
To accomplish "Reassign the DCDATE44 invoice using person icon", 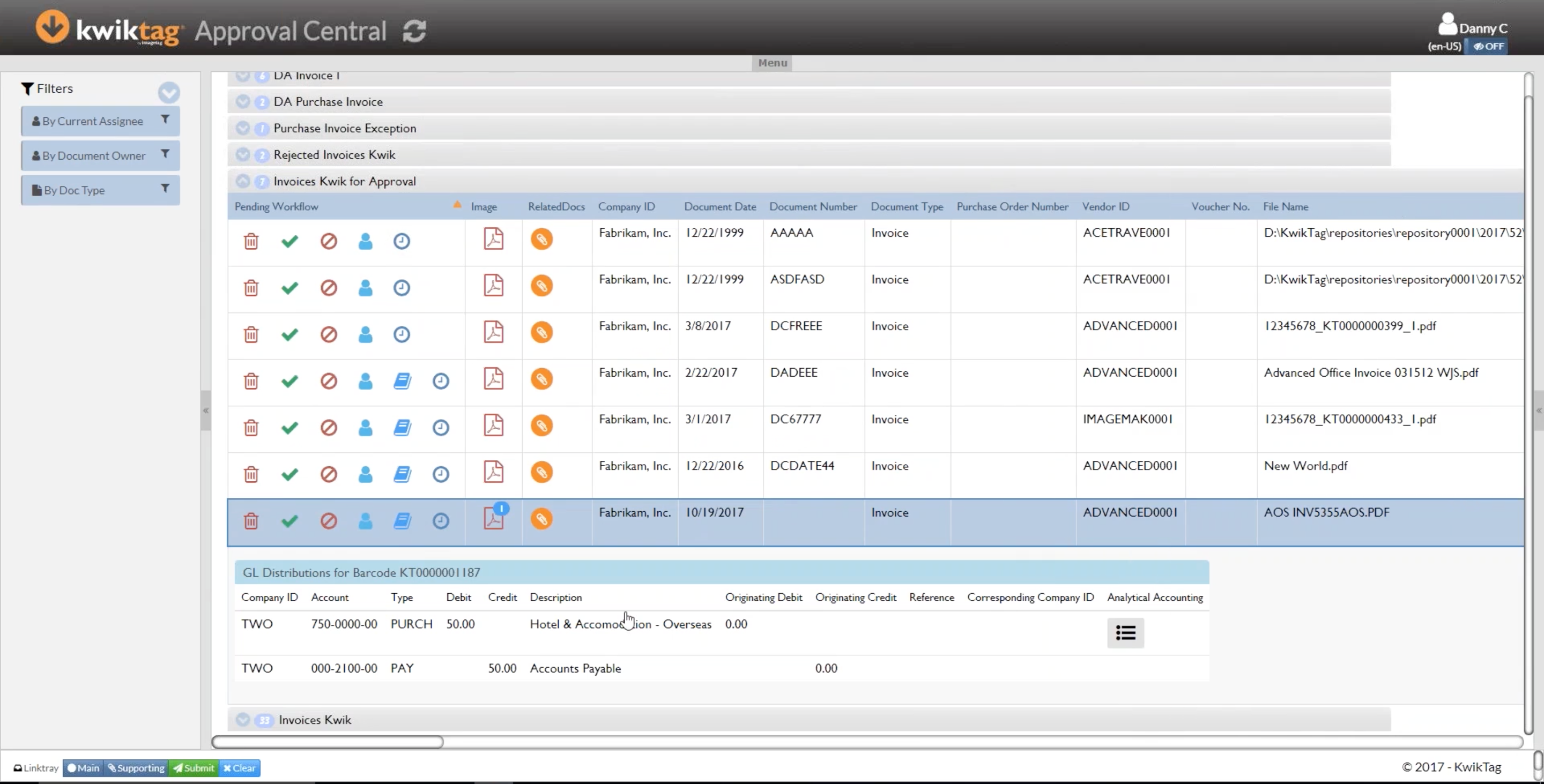I will 365,474.
